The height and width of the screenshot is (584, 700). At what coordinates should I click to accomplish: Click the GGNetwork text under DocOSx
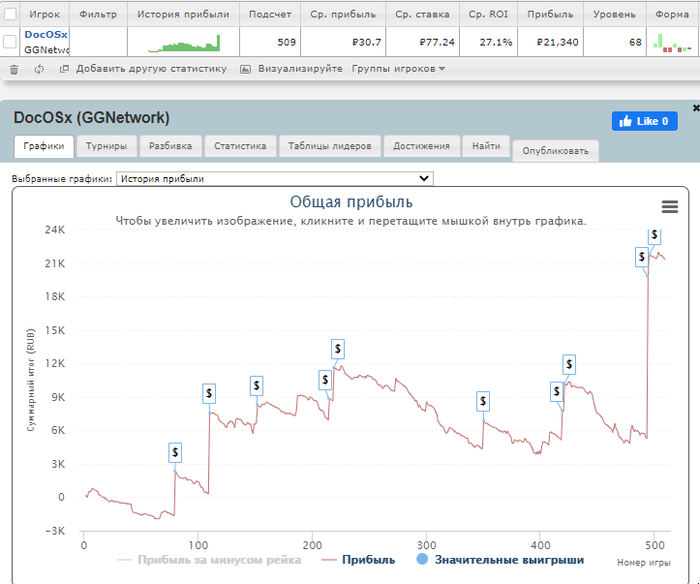click(x=47, y=50)
